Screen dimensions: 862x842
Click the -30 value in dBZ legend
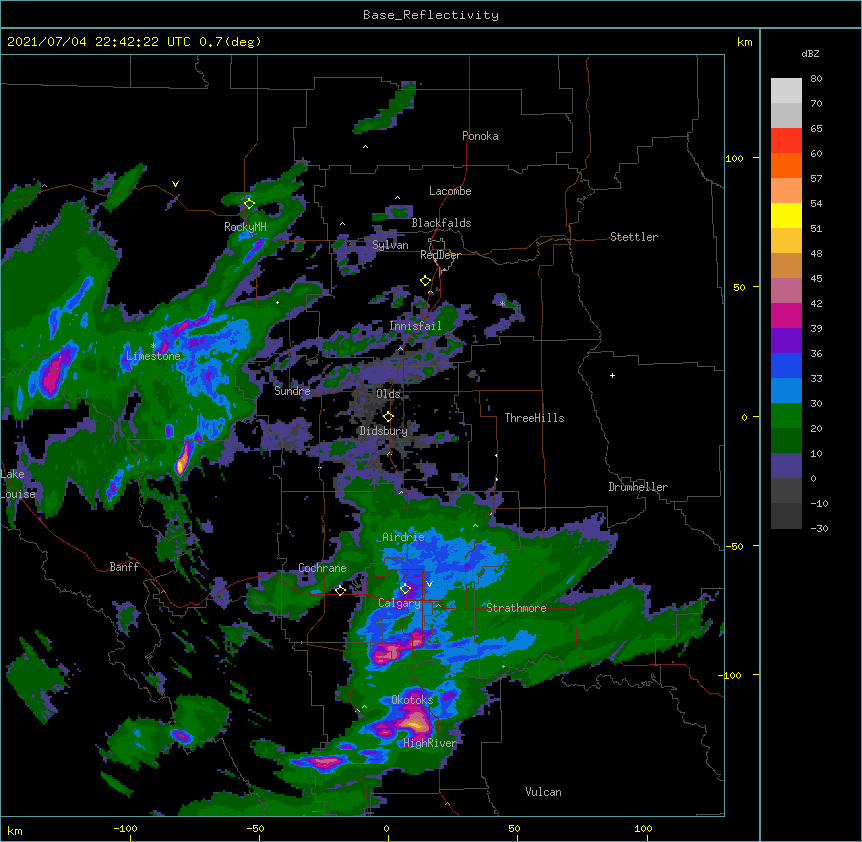[x=819, y=529]
